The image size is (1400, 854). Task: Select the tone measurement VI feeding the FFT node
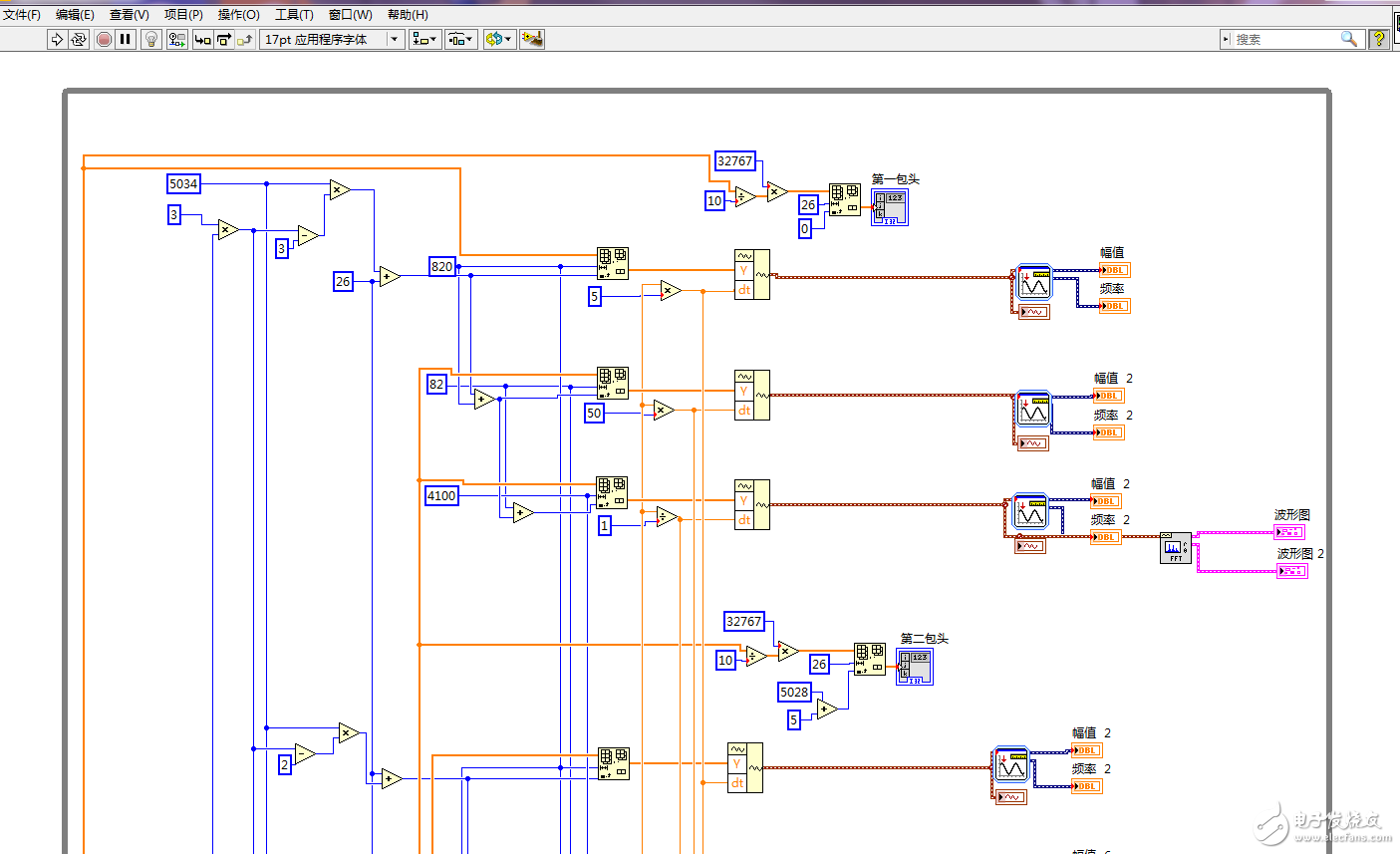(x=1029, y=512)
